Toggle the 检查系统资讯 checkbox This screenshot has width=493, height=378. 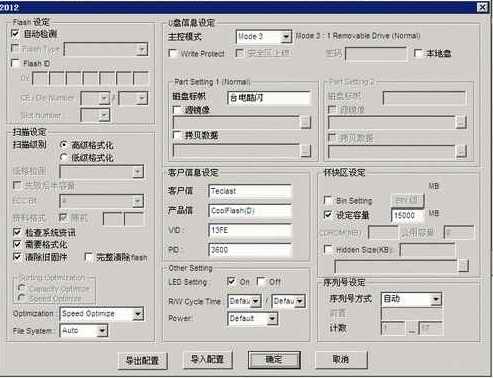[17, 232]
